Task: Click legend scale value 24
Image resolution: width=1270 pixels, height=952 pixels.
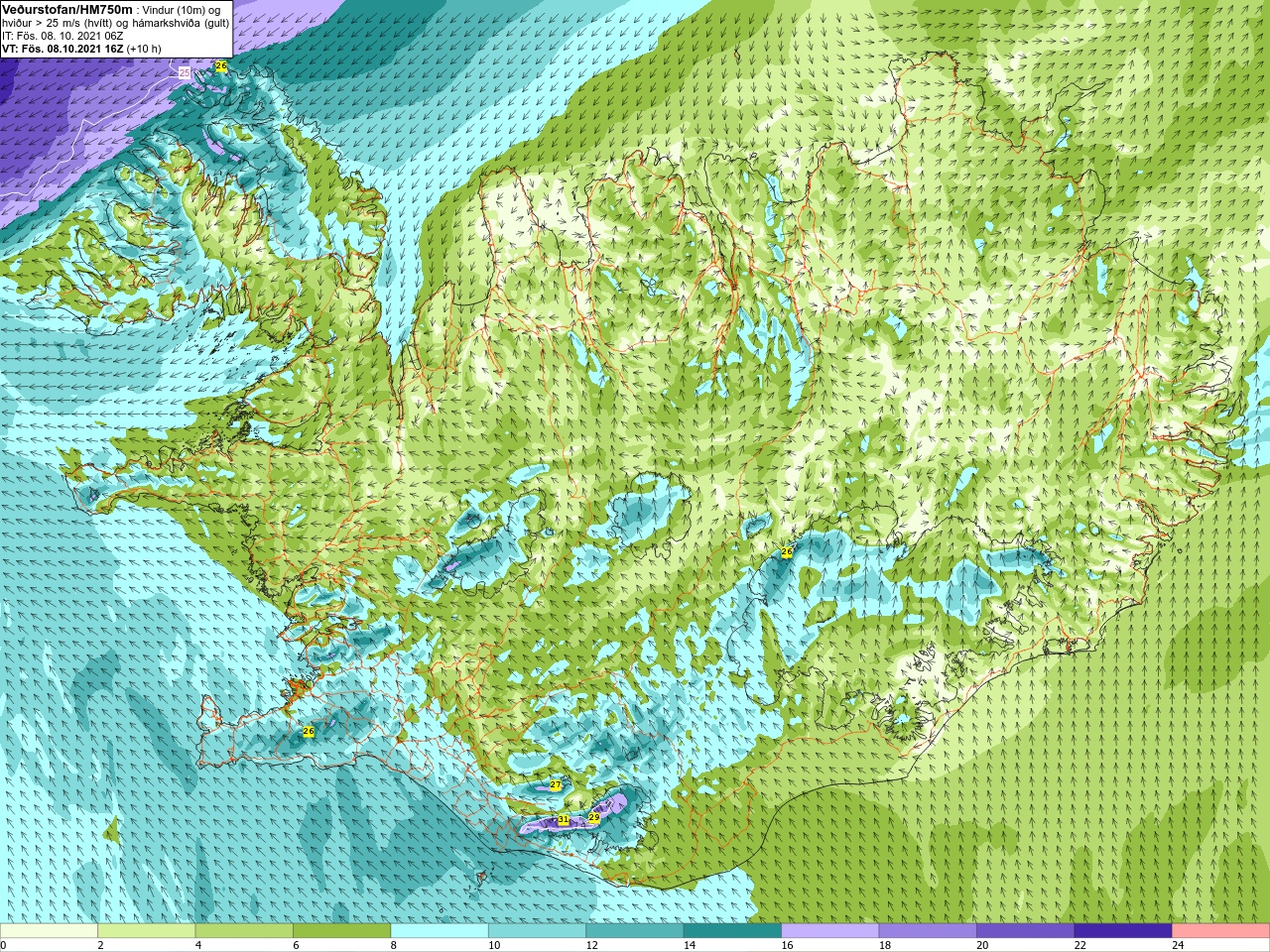Action: coord(1178,946)
